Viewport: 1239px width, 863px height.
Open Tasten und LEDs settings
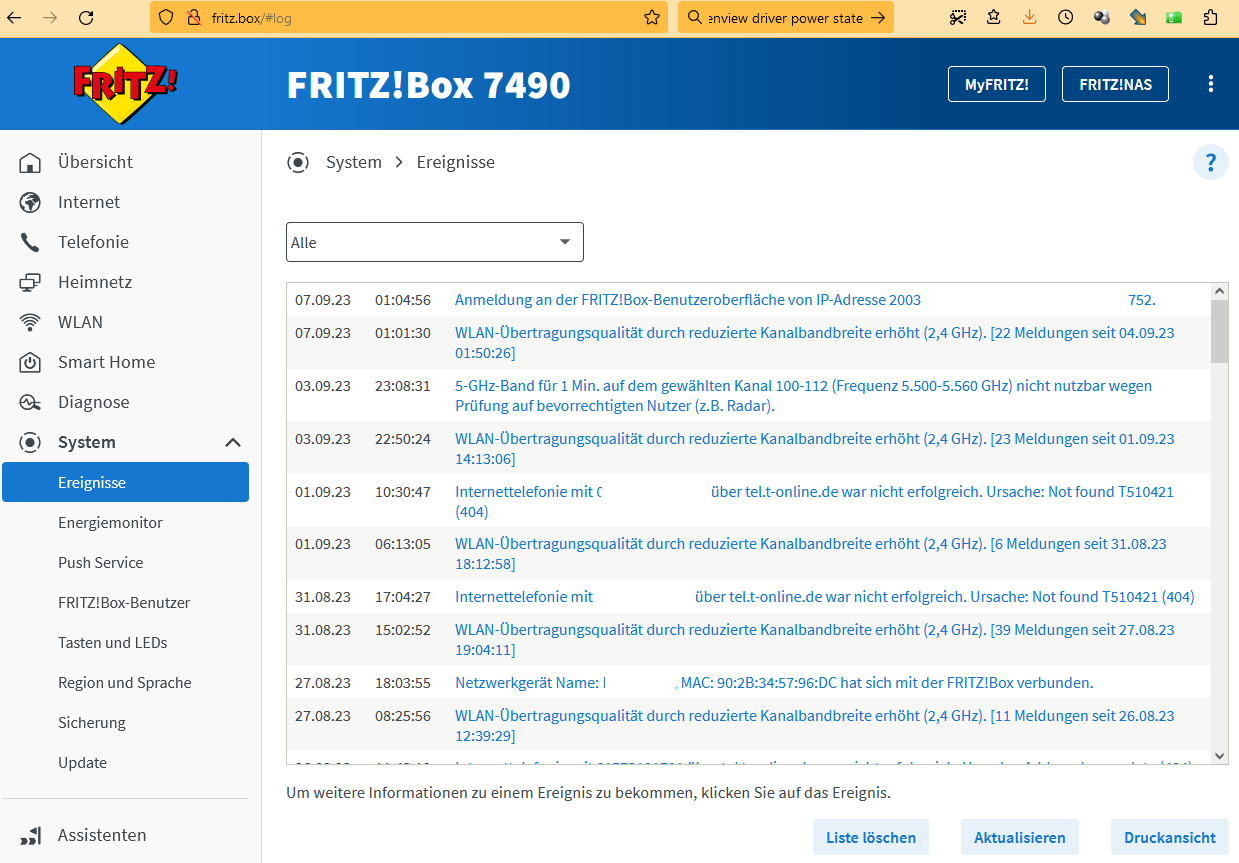click(x=112, y=642)
